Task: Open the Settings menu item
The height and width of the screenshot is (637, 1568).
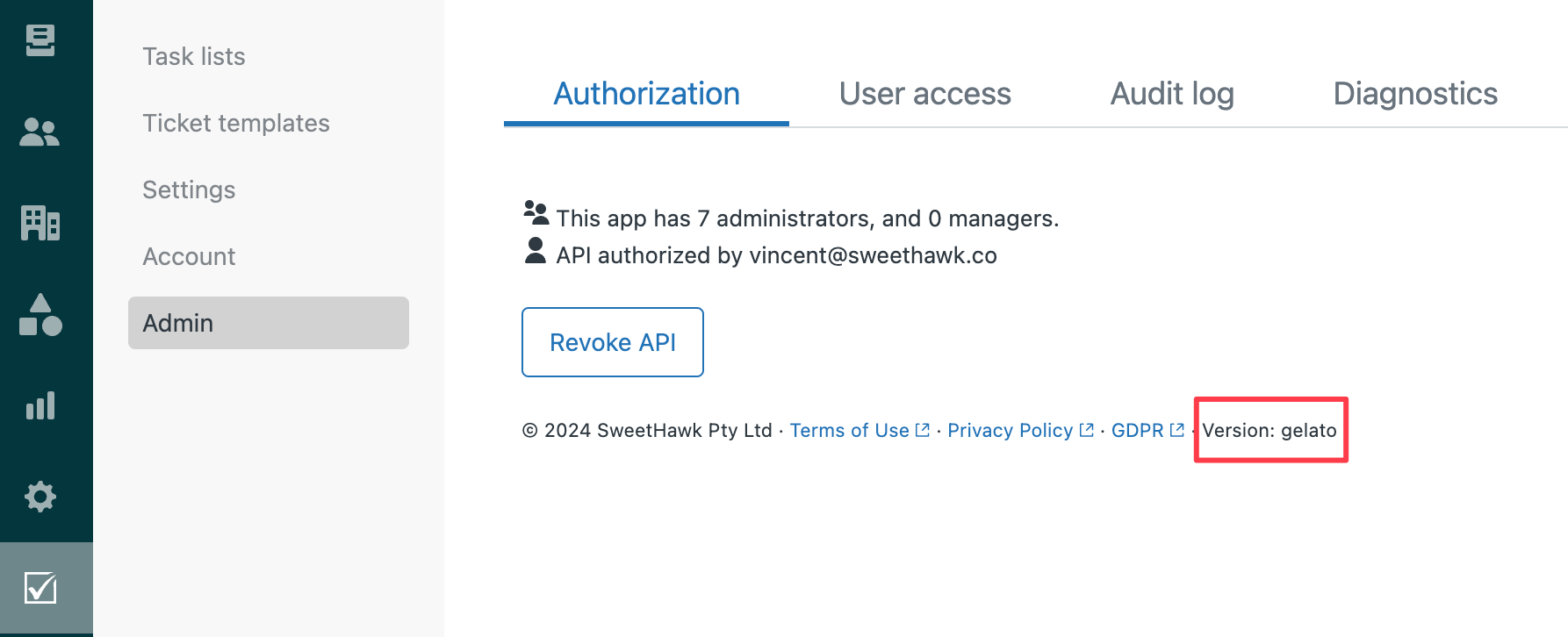Action: click(189, 190)
